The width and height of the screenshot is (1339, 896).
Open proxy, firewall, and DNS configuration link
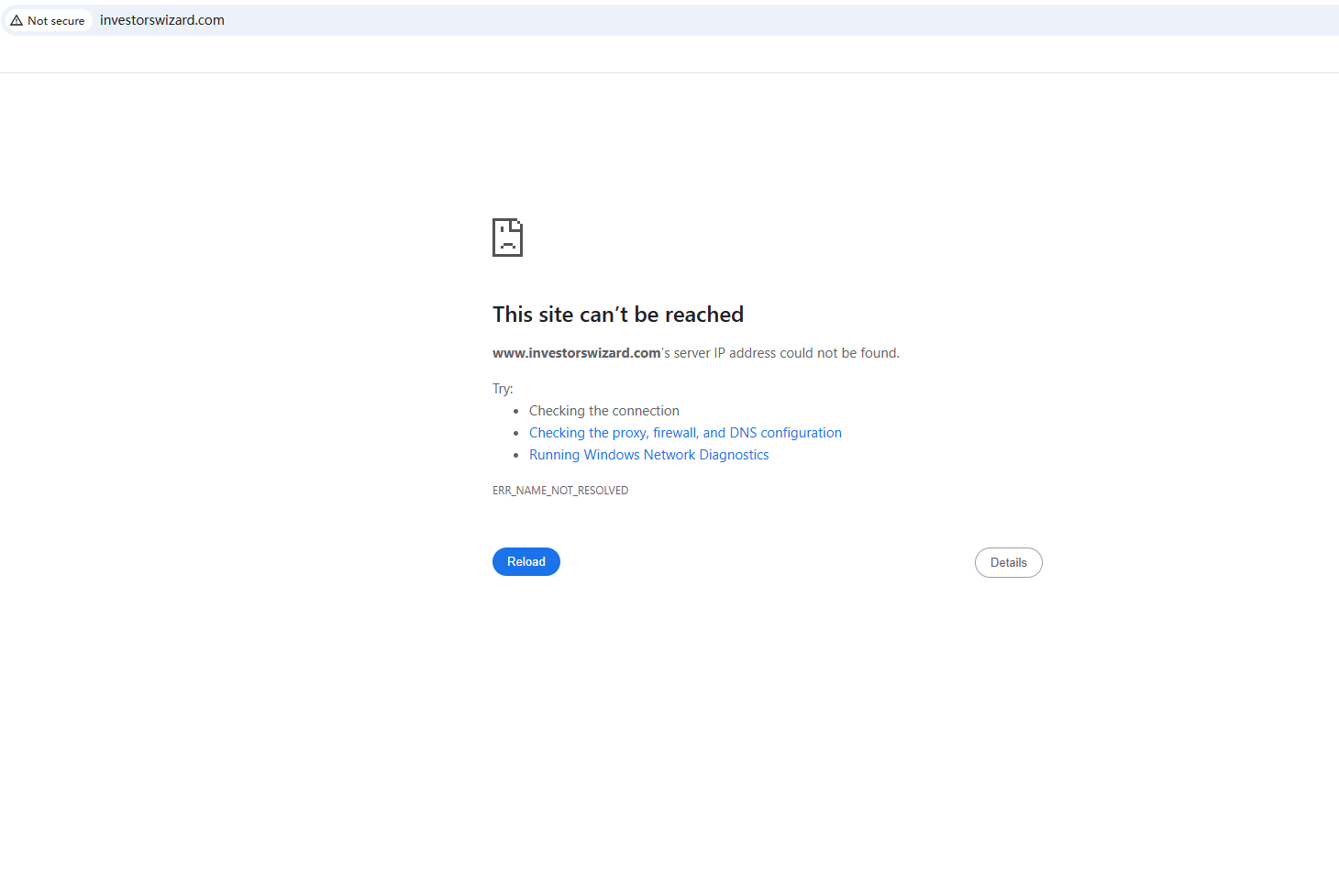pyautogui.click(x=685, y=433)
